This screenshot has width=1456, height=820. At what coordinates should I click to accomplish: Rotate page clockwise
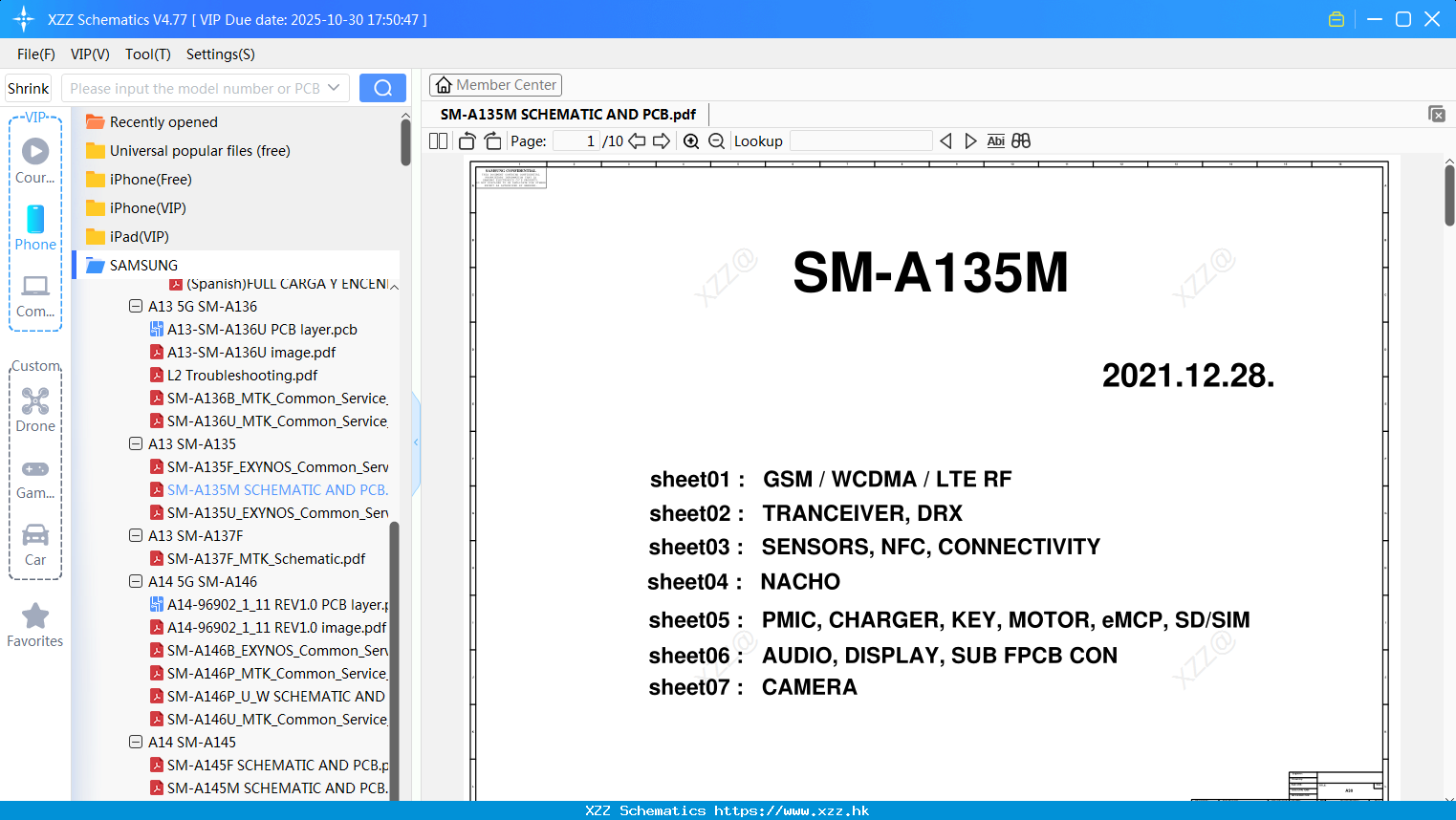tap(492, 141)
